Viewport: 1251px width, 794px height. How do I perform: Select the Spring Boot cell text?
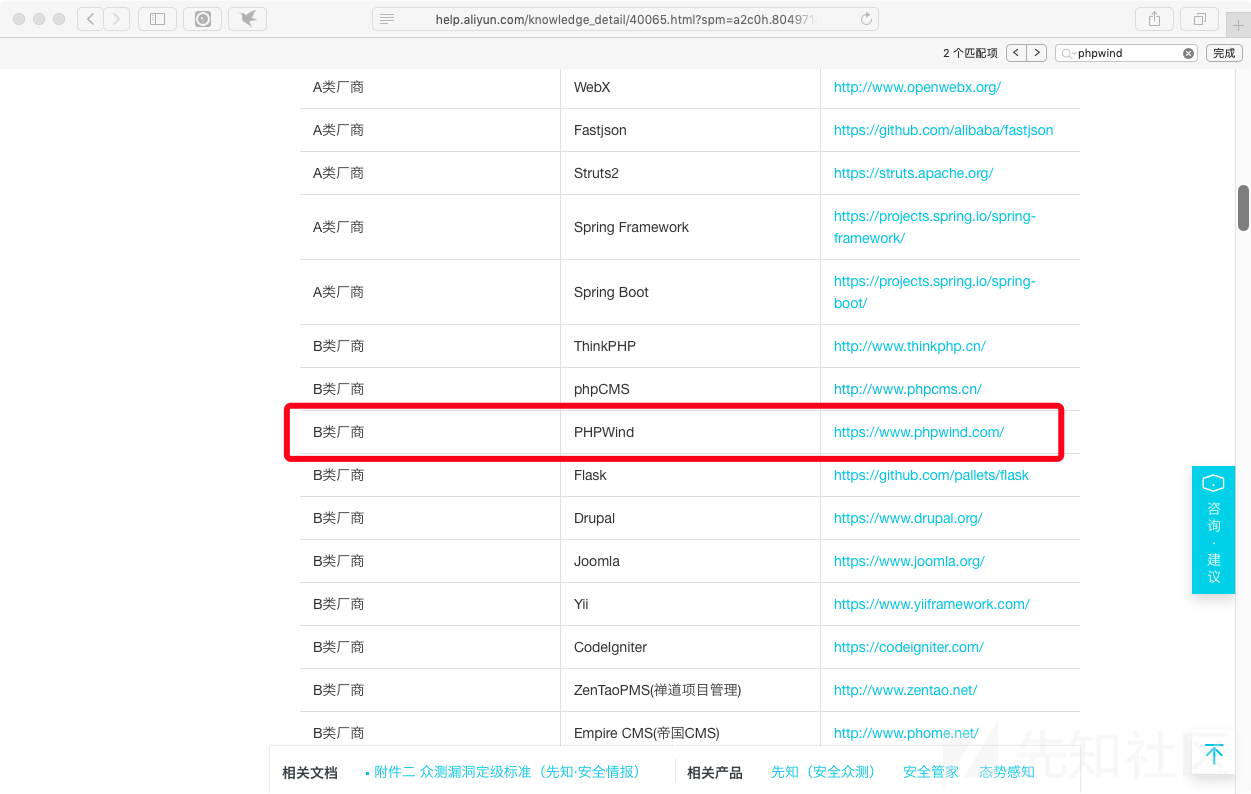click(611, 292)
